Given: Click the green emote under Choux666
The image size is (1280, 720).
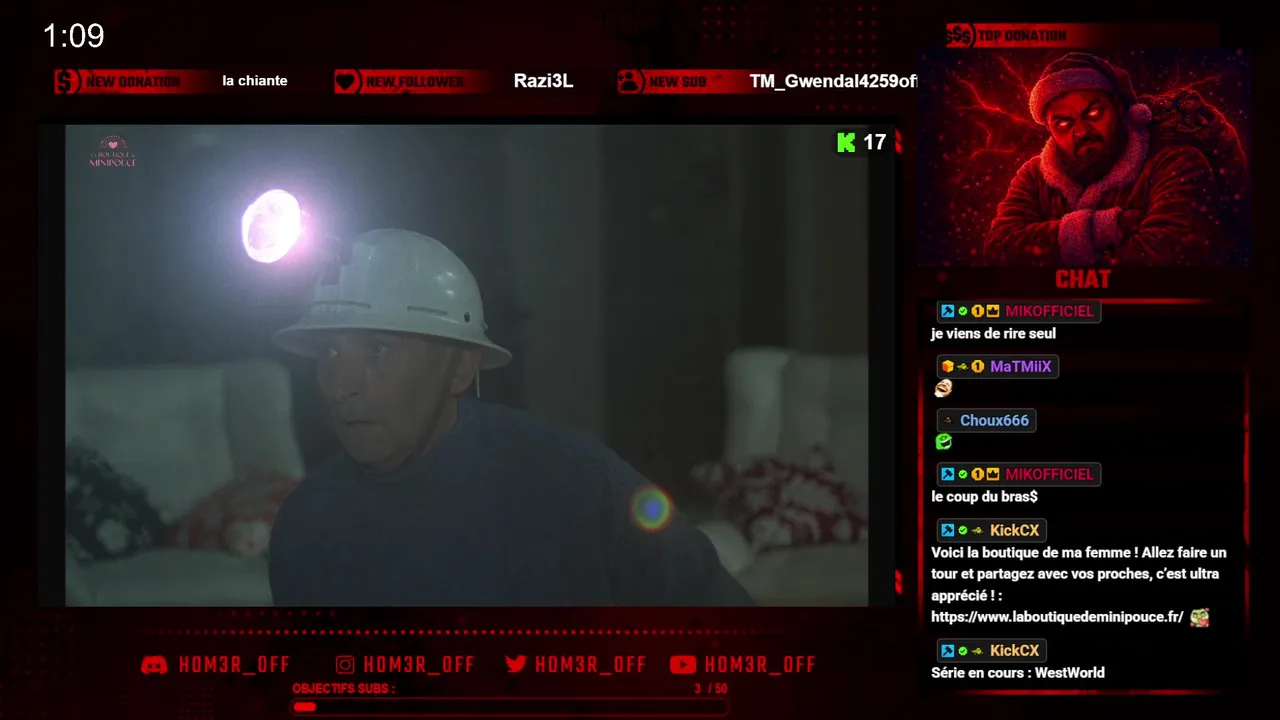Looking at the screenshot, I should pyautogui.click(x=942, y=442).
